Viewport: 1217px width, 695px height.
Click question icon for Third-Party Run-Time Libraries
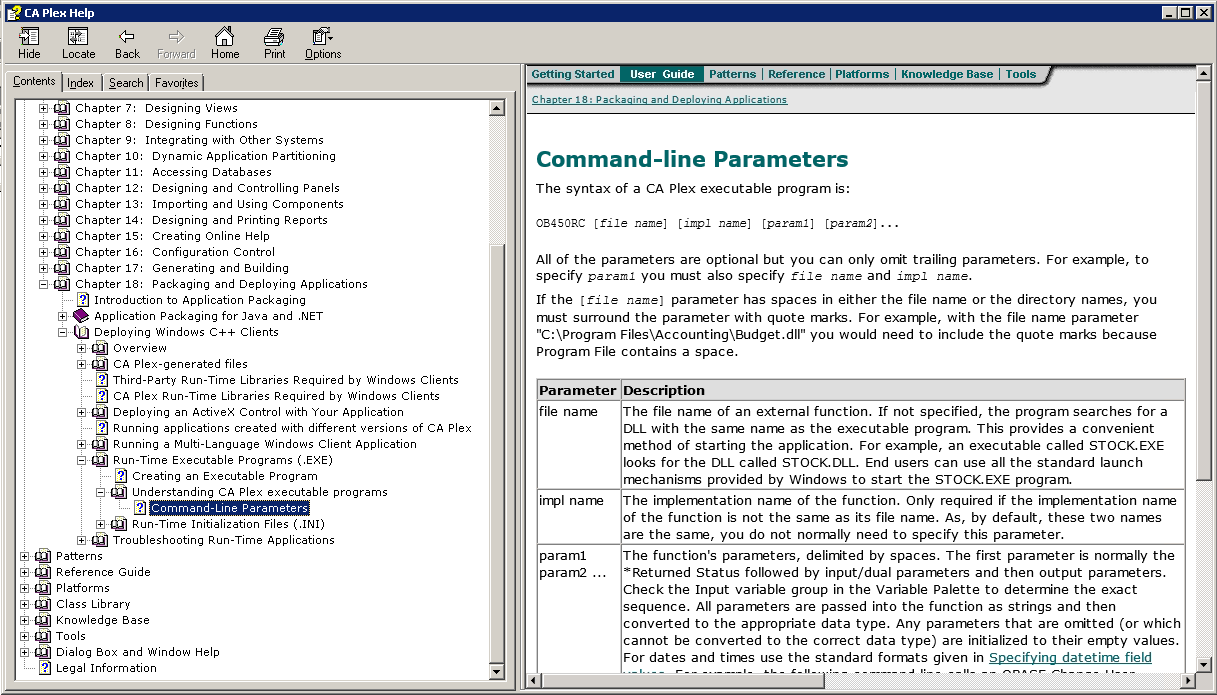tap(102, 380)
